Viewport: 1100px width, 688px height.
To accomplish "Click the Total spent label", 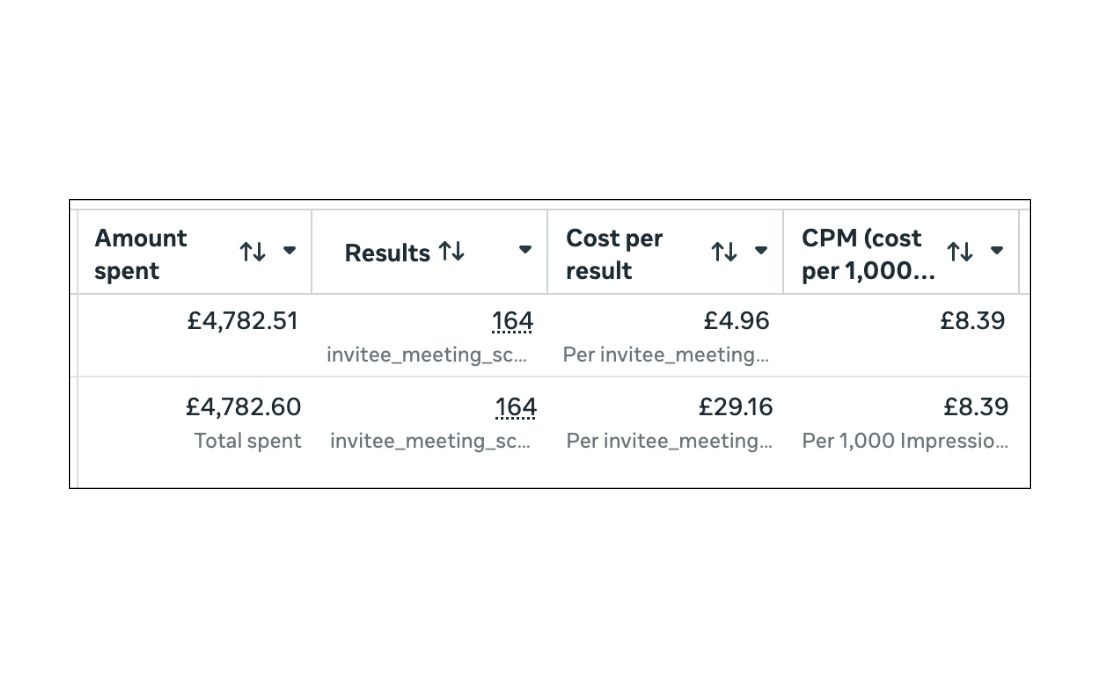I will tap(247, 441).
